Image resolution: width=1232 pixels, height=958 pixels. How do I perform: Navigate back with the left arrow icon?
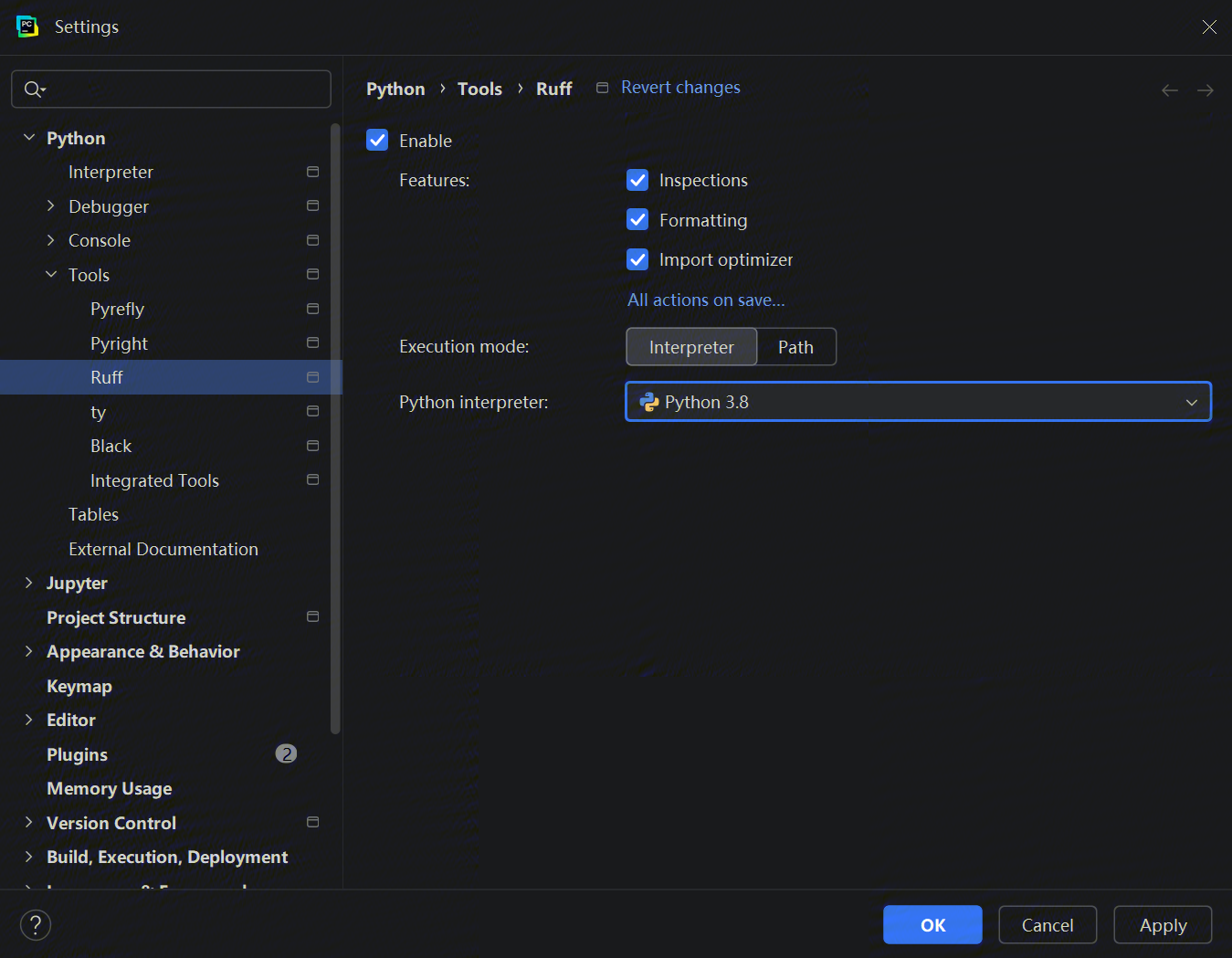1169,89
